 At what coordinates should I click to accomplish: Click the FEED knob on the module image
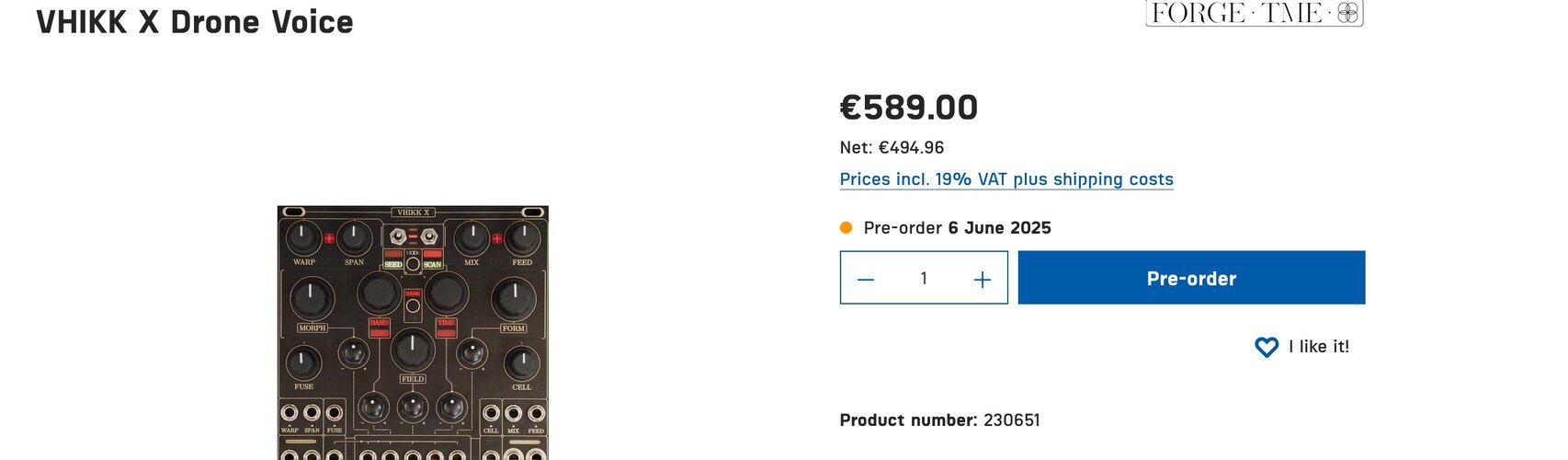(522, 238)
